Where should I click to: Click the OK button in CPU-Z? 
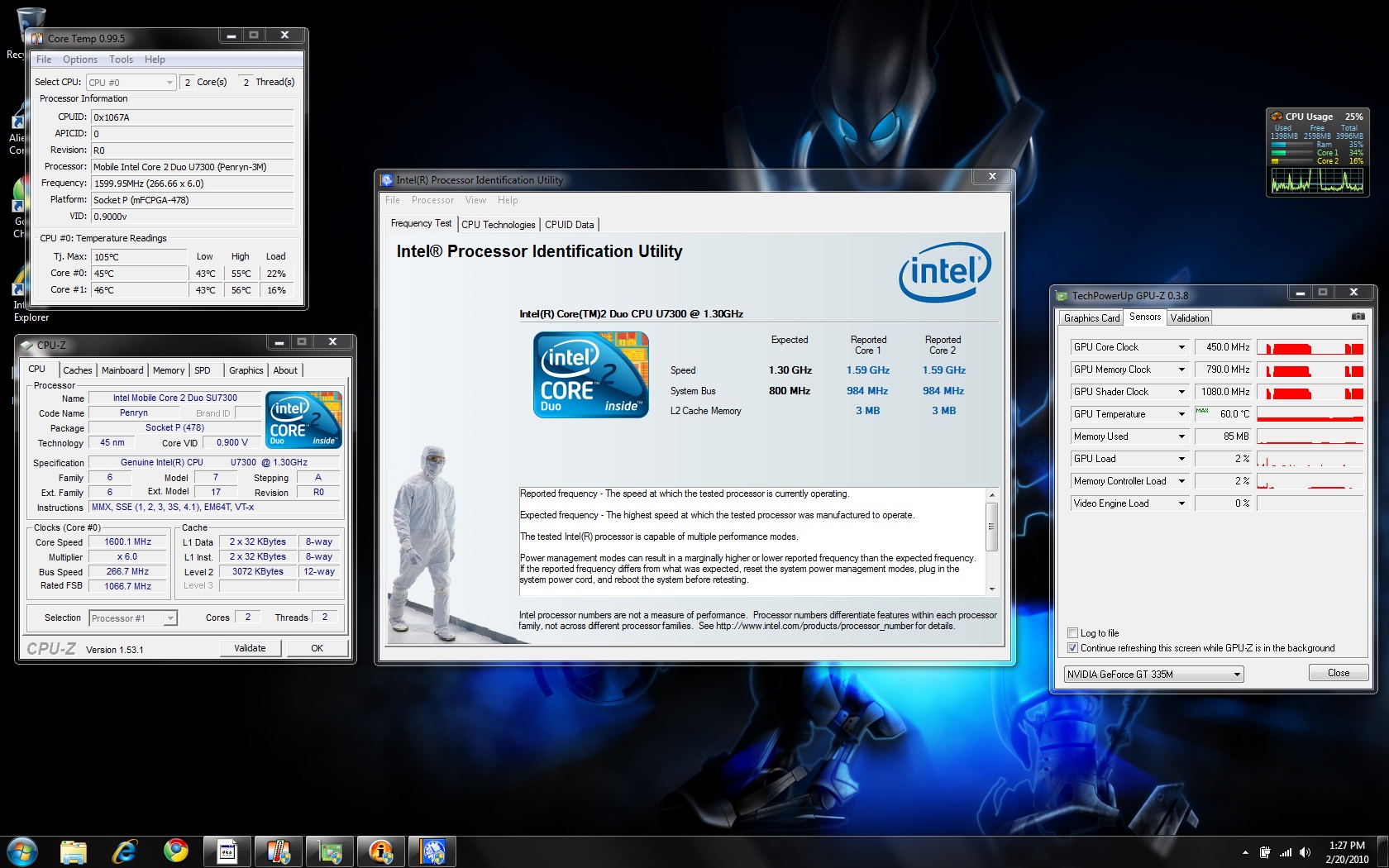pos(317,648)
